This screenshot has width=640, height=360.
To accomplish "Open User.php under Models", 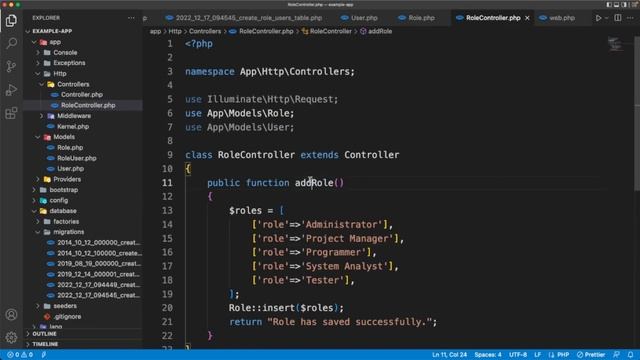I will click(83, 169).
